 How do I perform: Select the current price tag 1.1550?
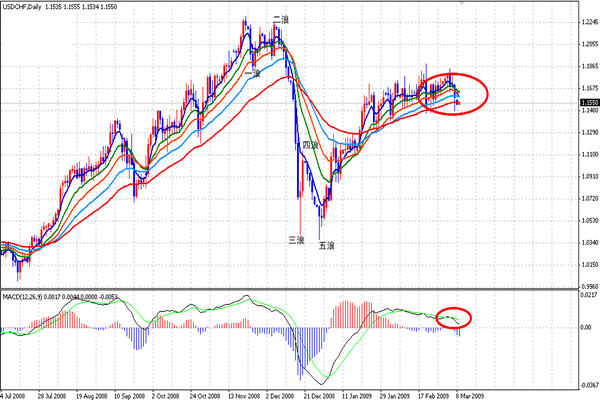pyautogui.click(x=590, y=103)
